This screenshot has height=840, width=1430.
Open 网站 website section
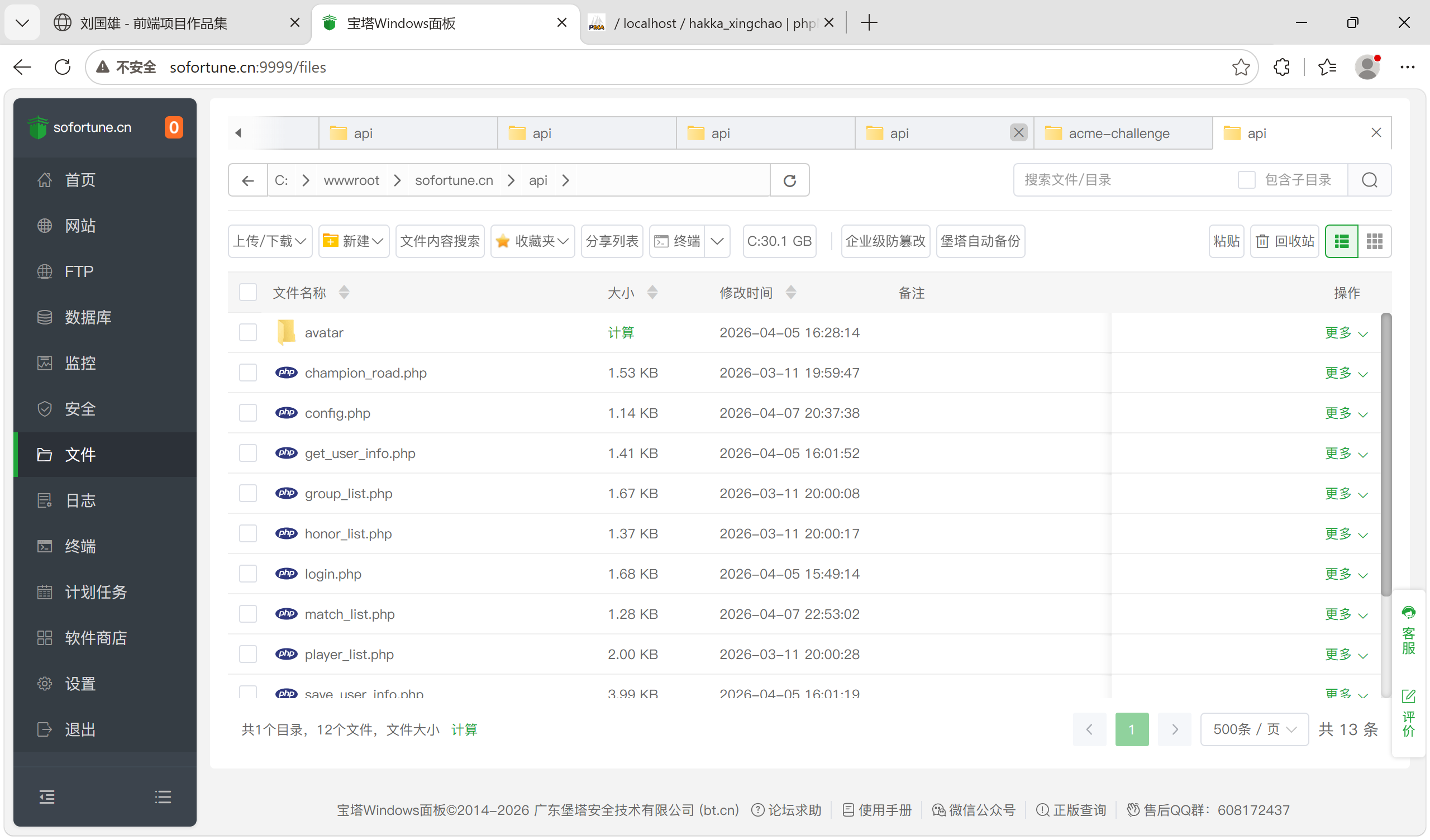tap(105, 226)
